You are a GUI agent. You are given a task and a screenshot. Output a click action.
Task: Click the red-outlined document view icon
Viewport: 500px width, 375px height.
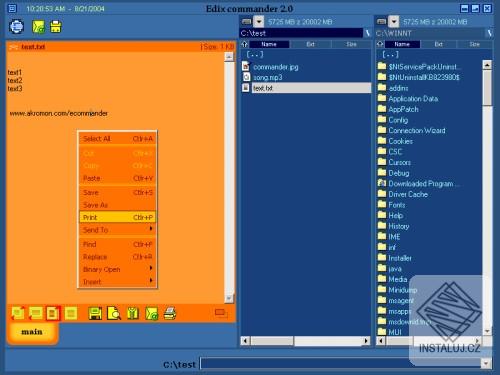[x=53, y=313]
